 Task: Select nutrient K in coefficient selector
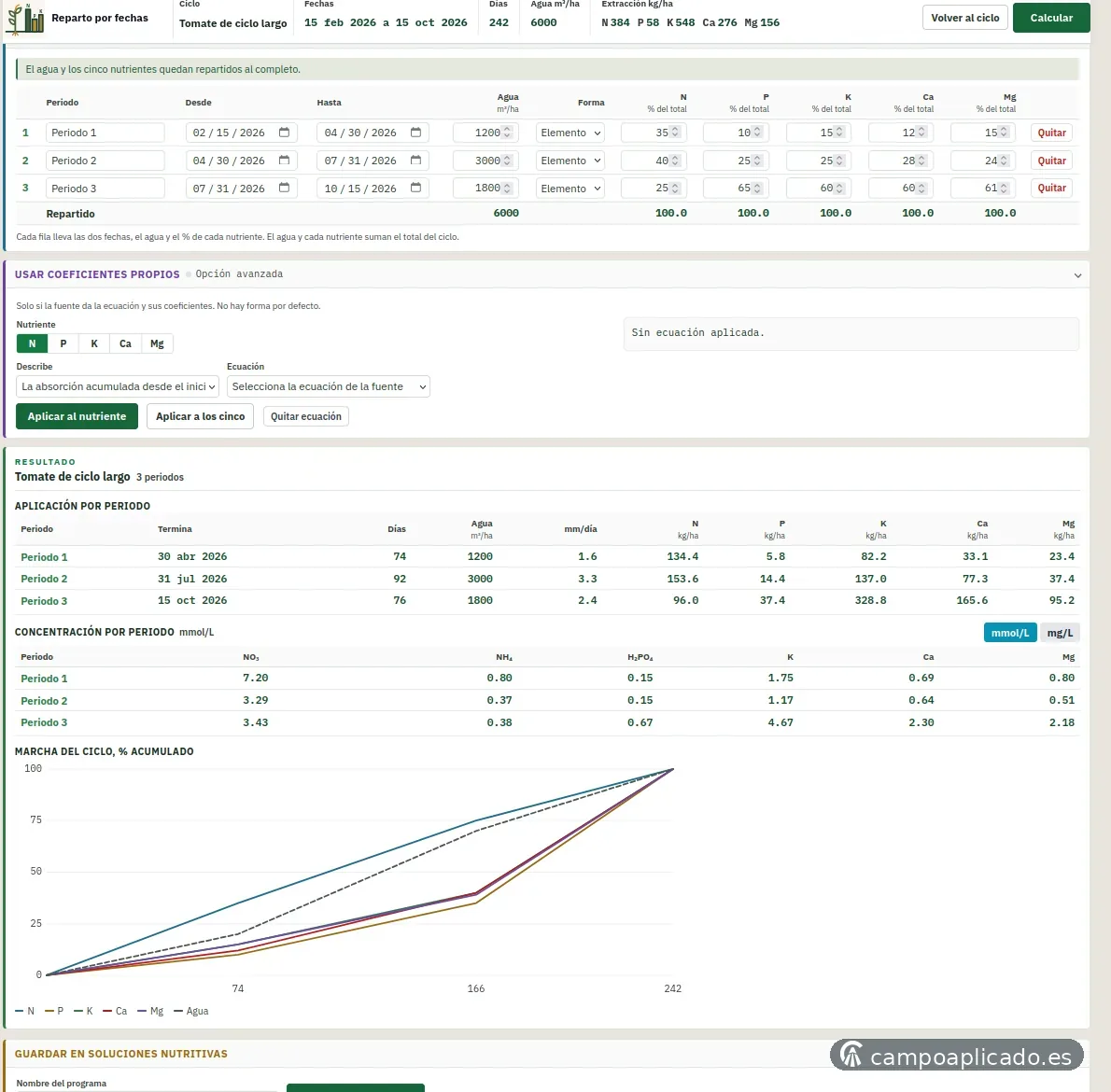pos(94,343)
